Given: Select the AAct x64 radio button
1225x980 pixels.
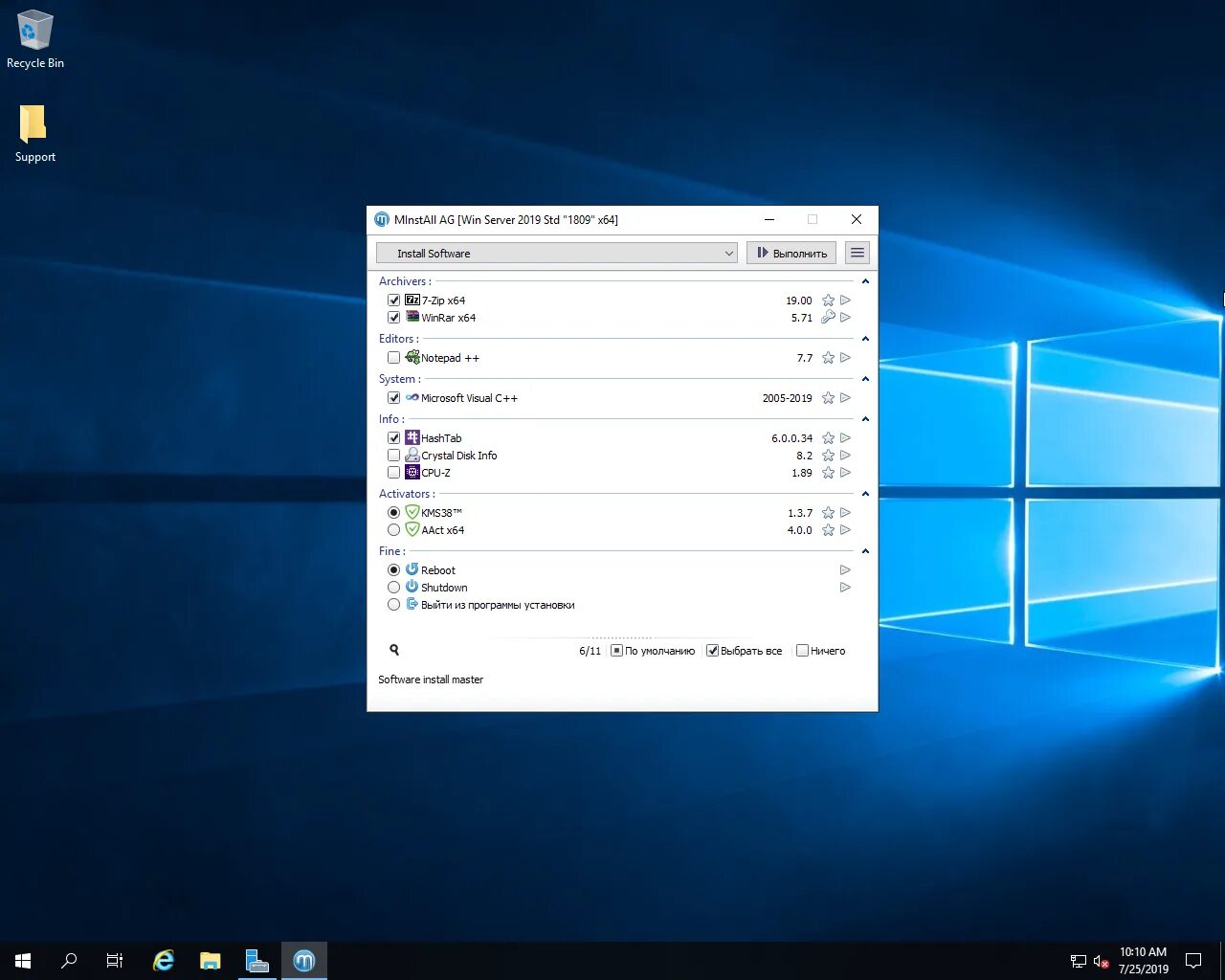Looking at the screenshot, I should coord(393,530).
